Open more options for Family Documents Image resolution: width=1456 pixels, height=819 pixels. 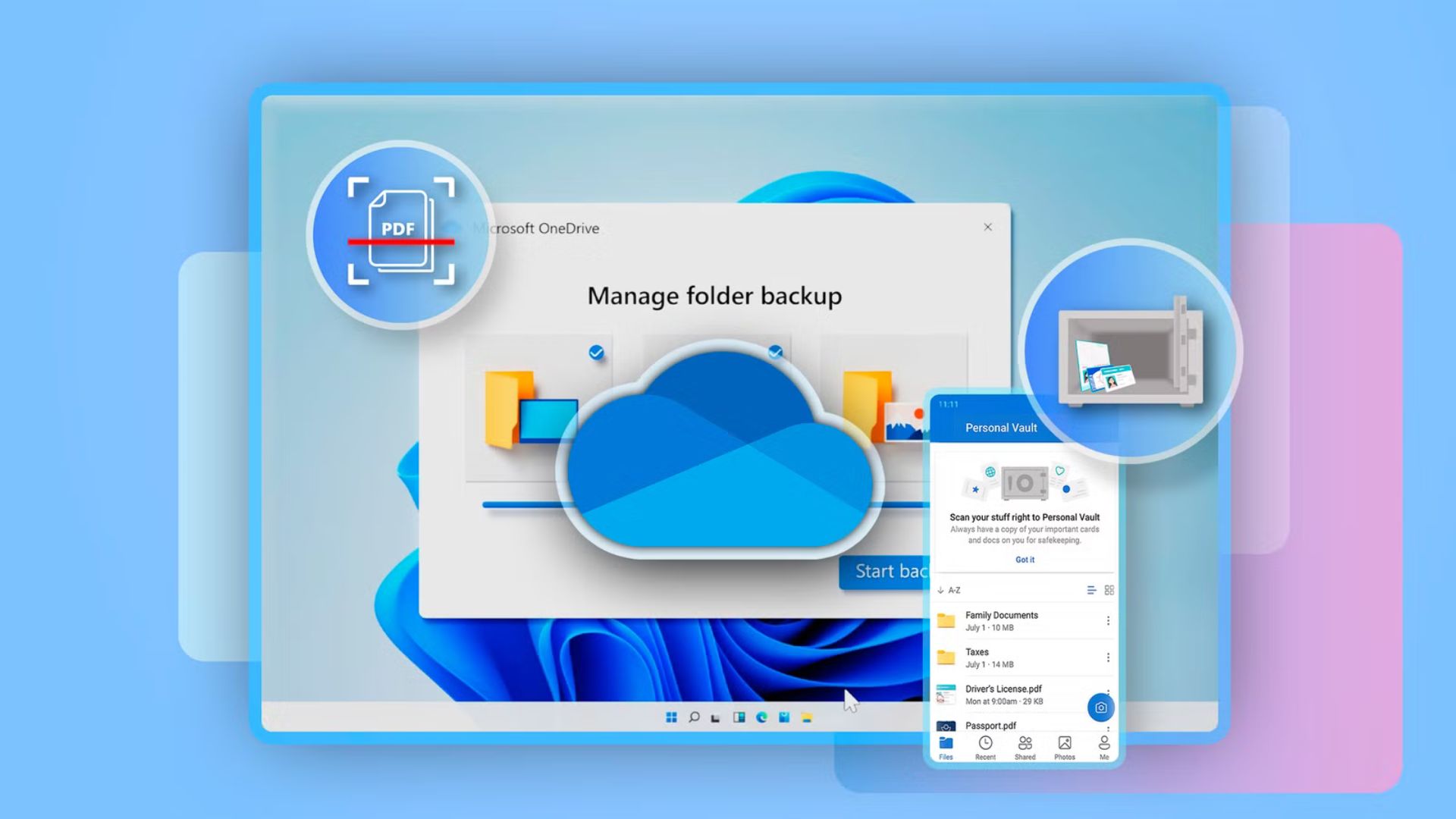(1108, 621)
